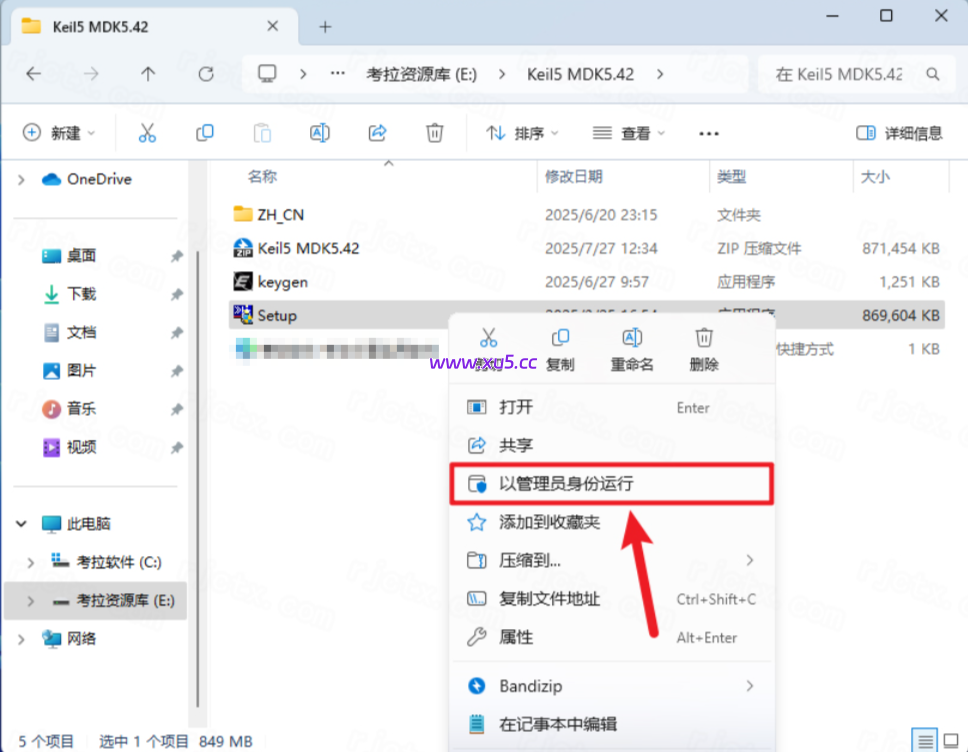
Task: Expand the 压缩到 submenu in context menu
Action: pyautogui.click(x=530, y=561)
